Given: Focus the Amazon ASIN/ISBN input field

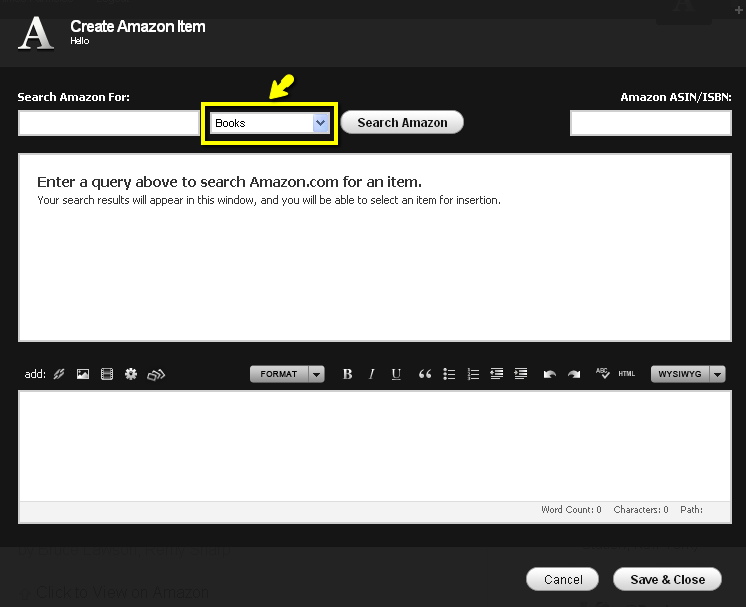Looking at the screenshot, I should click(650, 123).
